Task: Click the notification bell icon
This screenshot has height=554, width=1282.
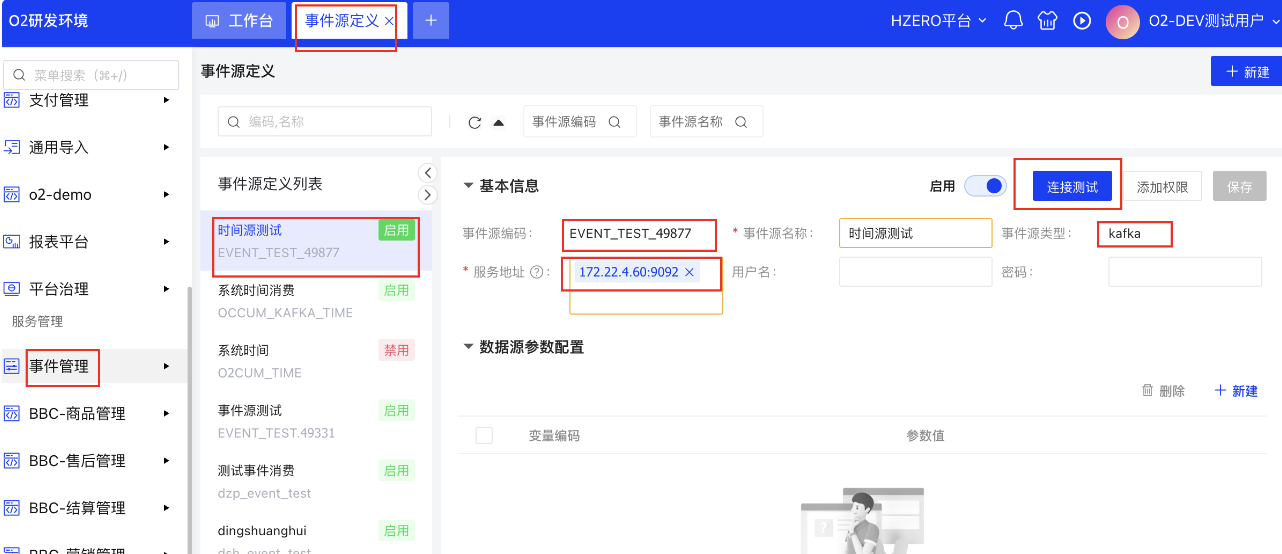Action: [1013, 20]
